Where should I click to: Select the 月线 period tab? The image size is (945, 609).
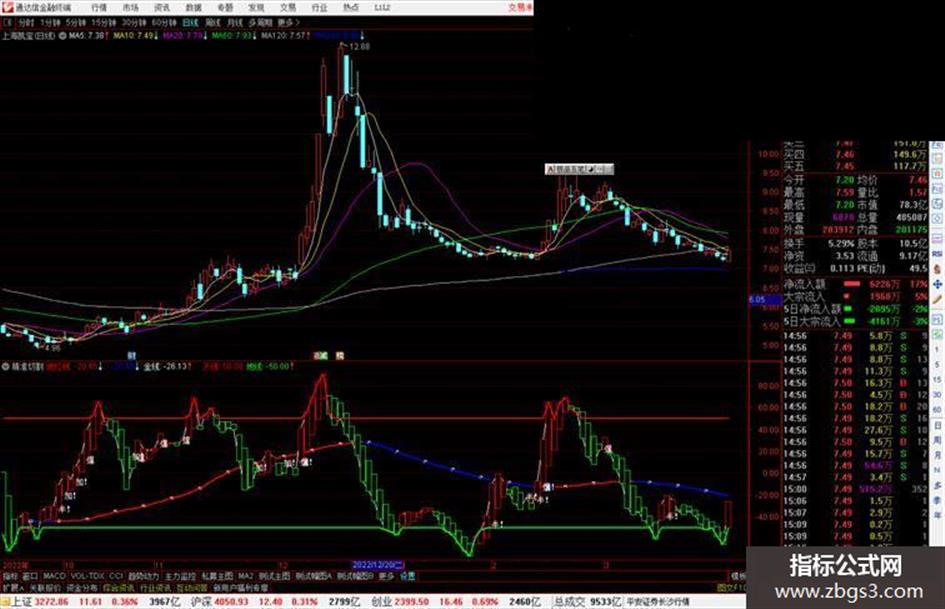pyautogui.click(x=234, y=22)
